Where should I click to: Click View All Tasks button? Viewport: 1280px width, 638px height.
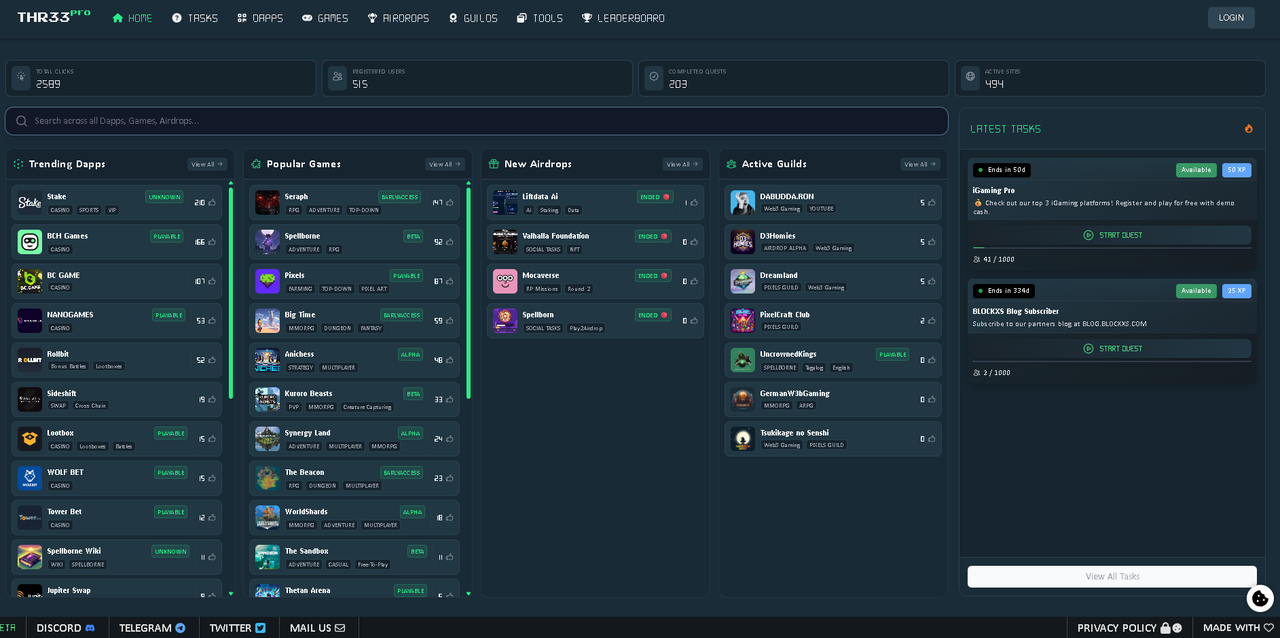point(1112,576)
